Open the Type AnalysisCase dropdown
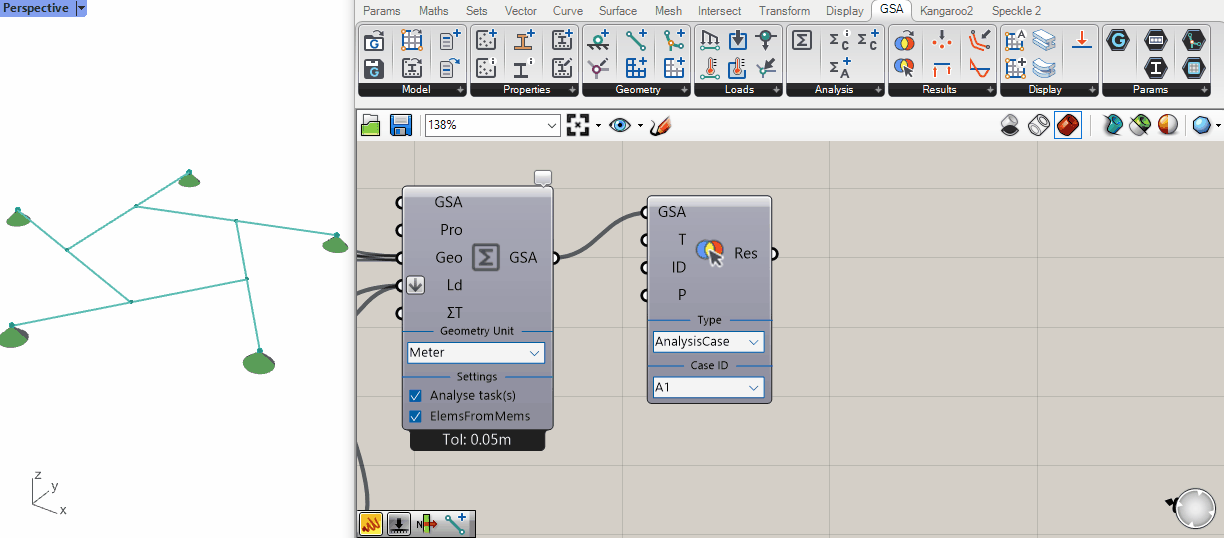1224x538 pixels. [707, 342]
